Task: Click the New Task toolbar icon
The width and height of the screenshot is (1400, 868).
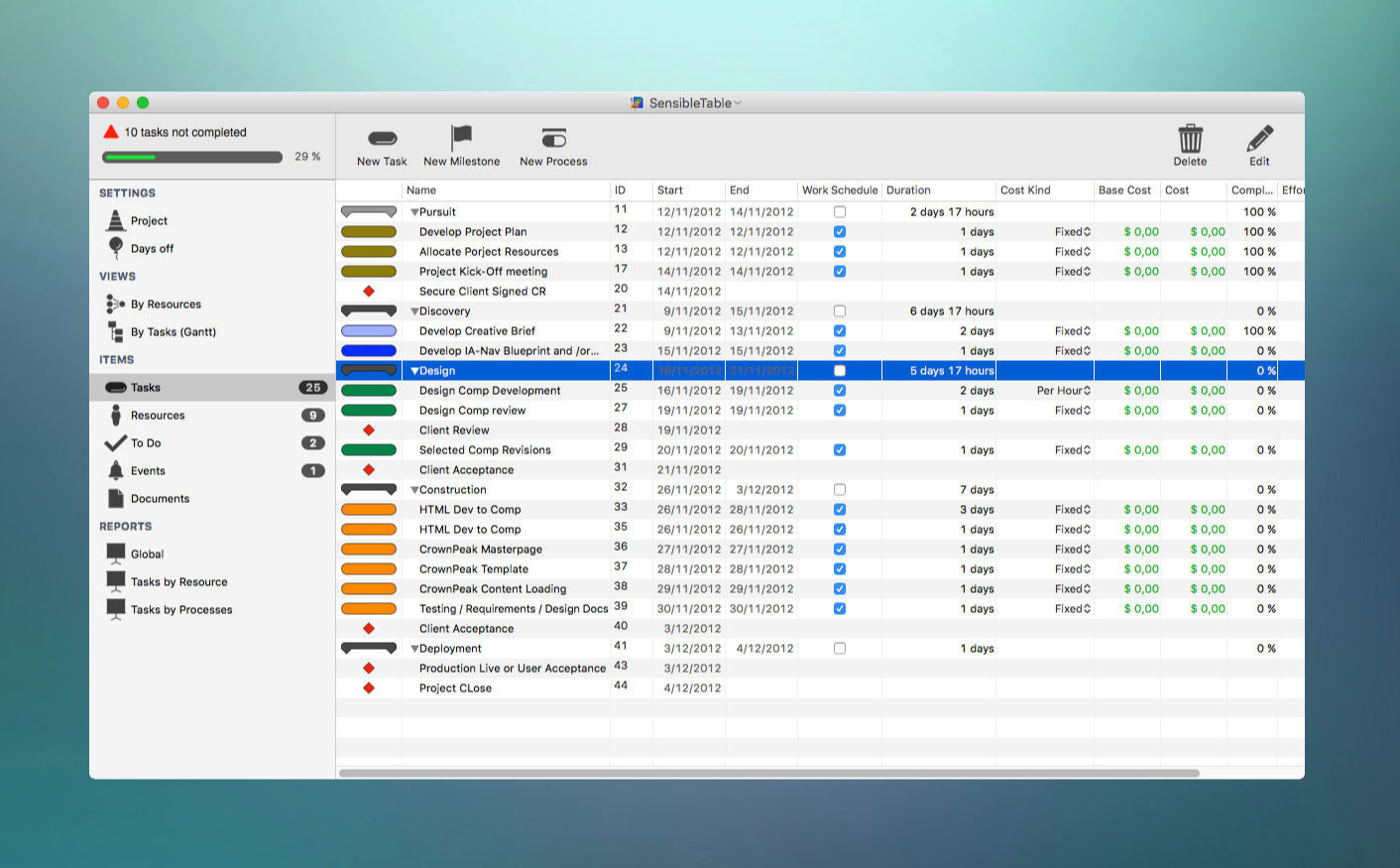Action: pos(382,139)
